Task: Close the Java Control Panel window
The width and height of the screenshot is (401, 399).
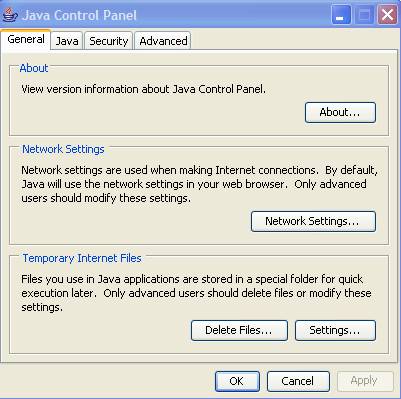Action: click(x=387, y=15)
